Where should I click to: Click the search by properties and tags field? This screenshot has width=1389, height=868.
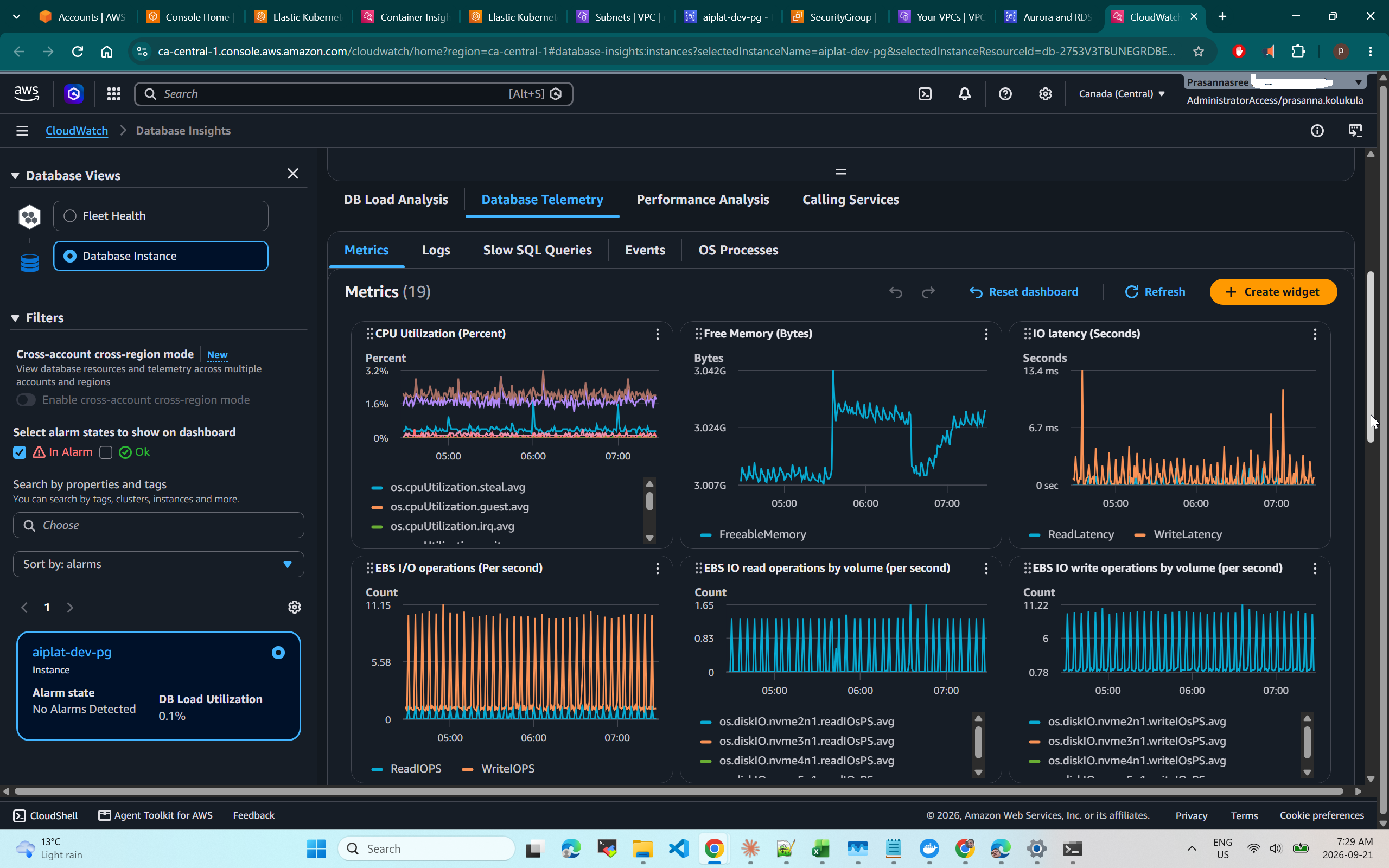[x=158, y=525]
